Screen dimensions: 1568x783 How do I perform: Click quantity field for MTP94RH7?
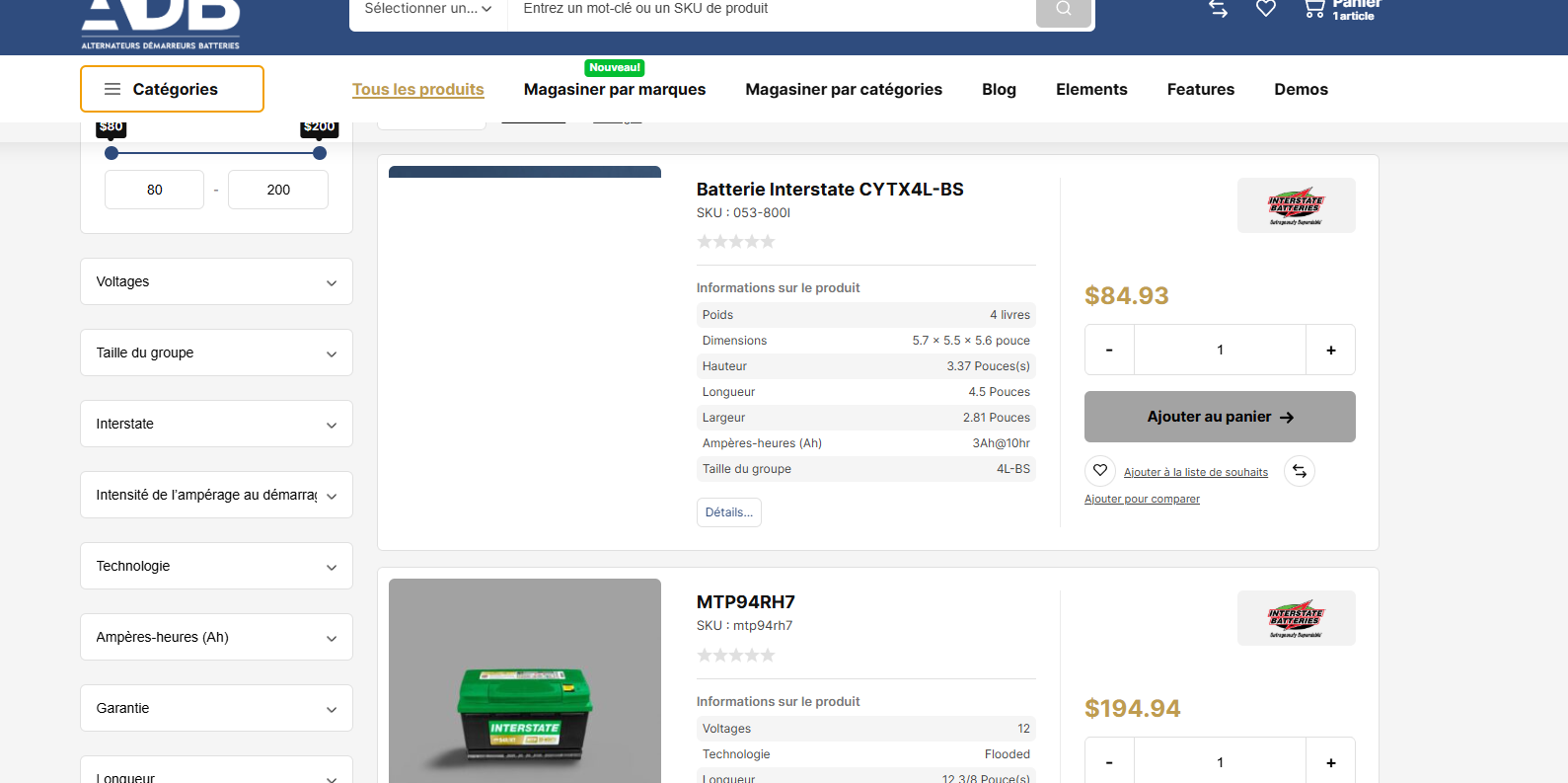(x=1220, y=762)
